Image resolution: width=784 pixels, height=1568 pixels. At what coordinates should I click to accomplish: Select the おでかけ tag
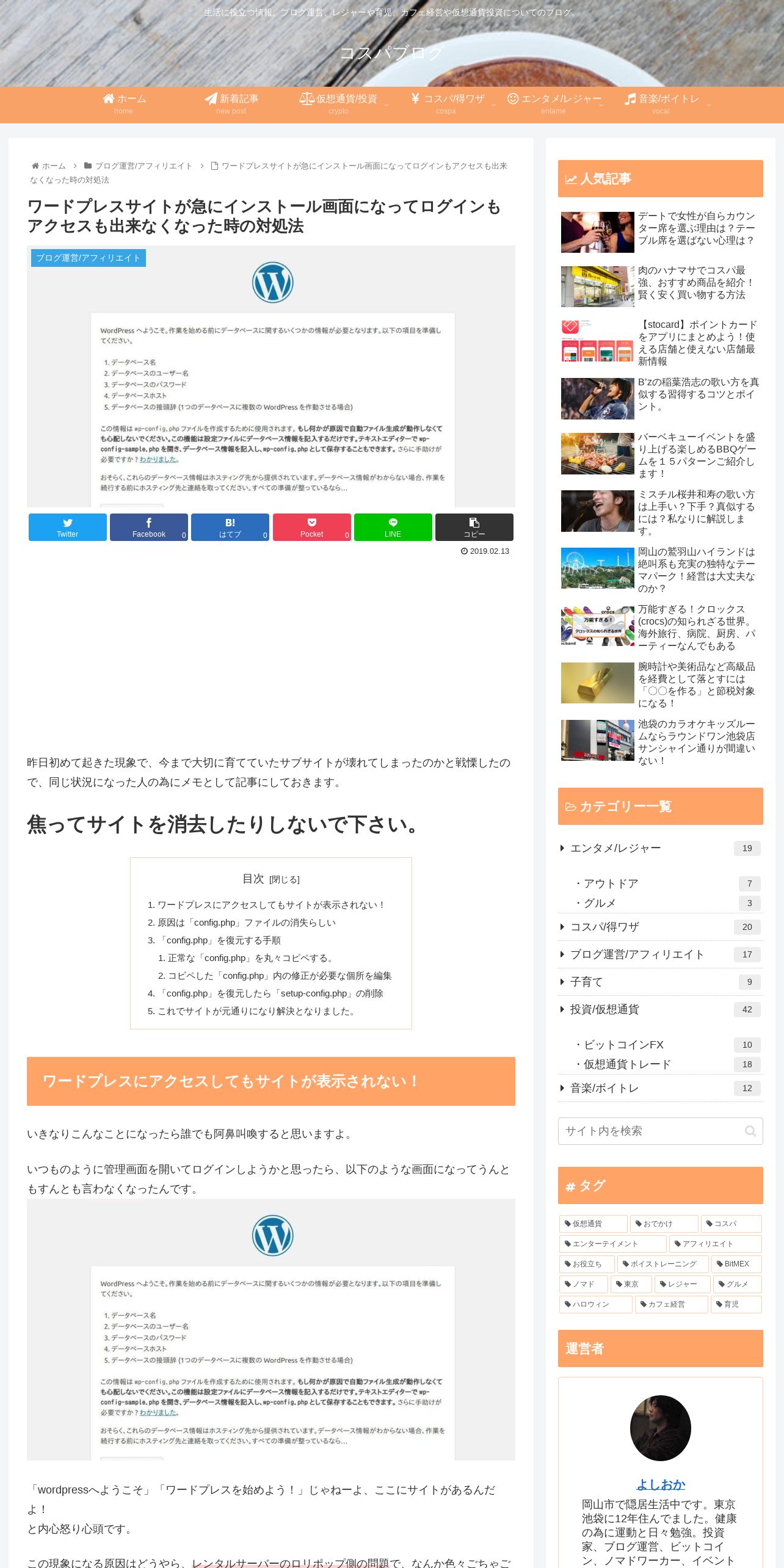664,1224
